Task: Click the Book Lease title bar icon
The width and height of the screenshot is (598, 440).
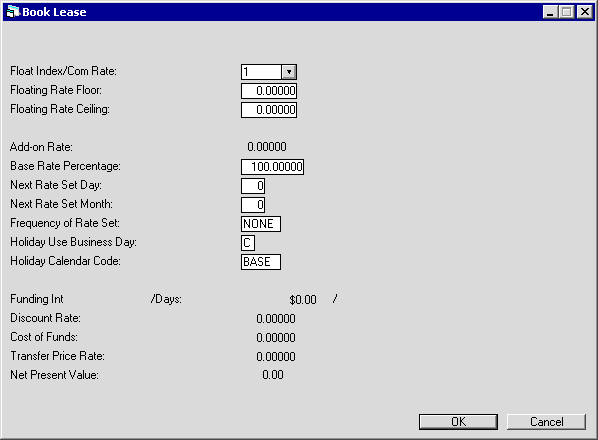Action: 13,12
